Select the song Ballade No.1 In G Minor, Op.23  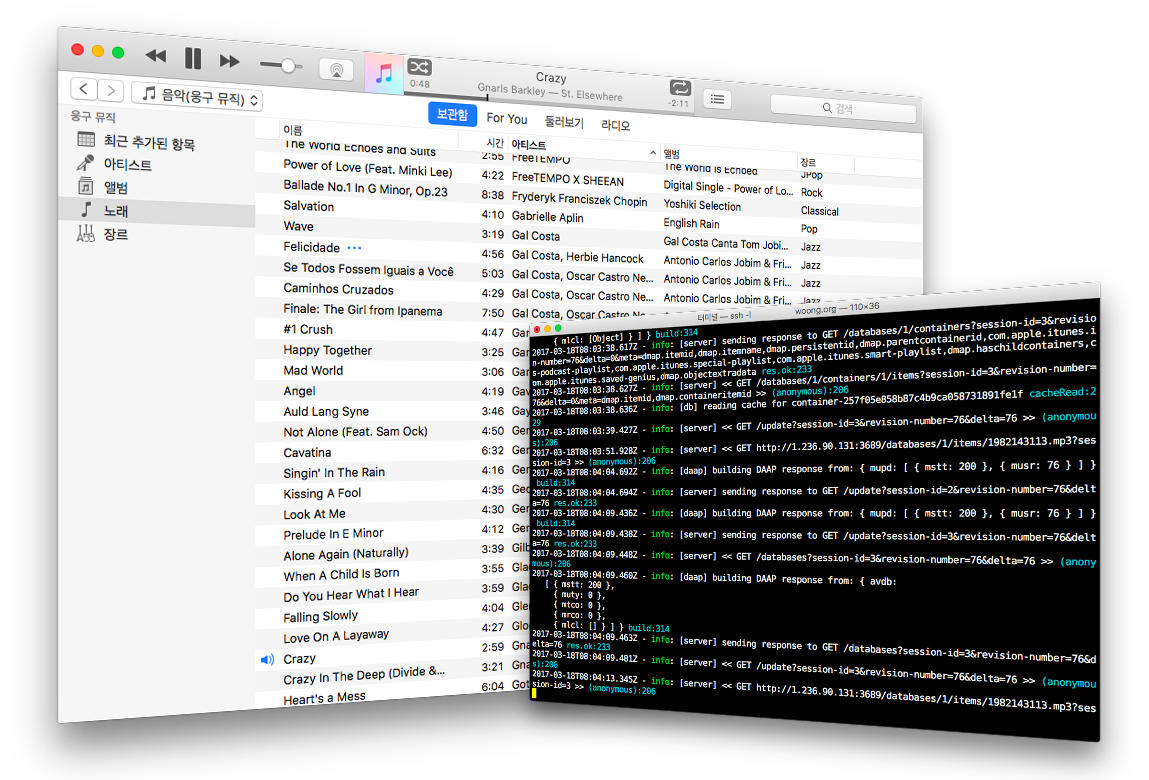point(366,188)
